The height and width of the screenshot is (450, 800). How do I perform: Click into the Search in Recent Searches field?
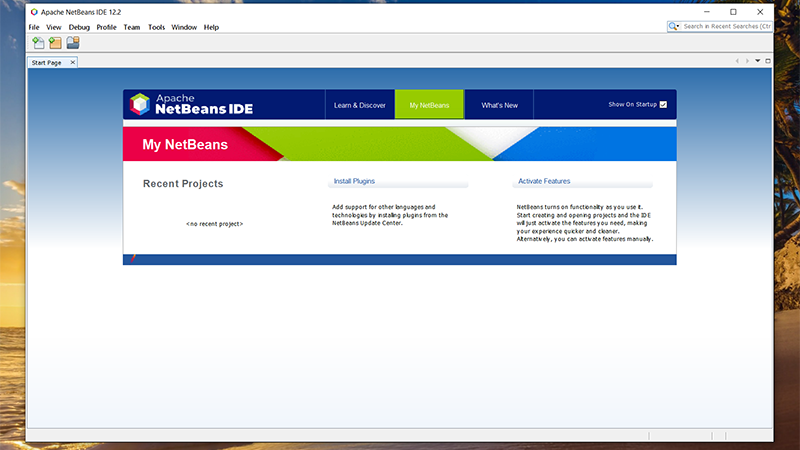click(727, 27)
